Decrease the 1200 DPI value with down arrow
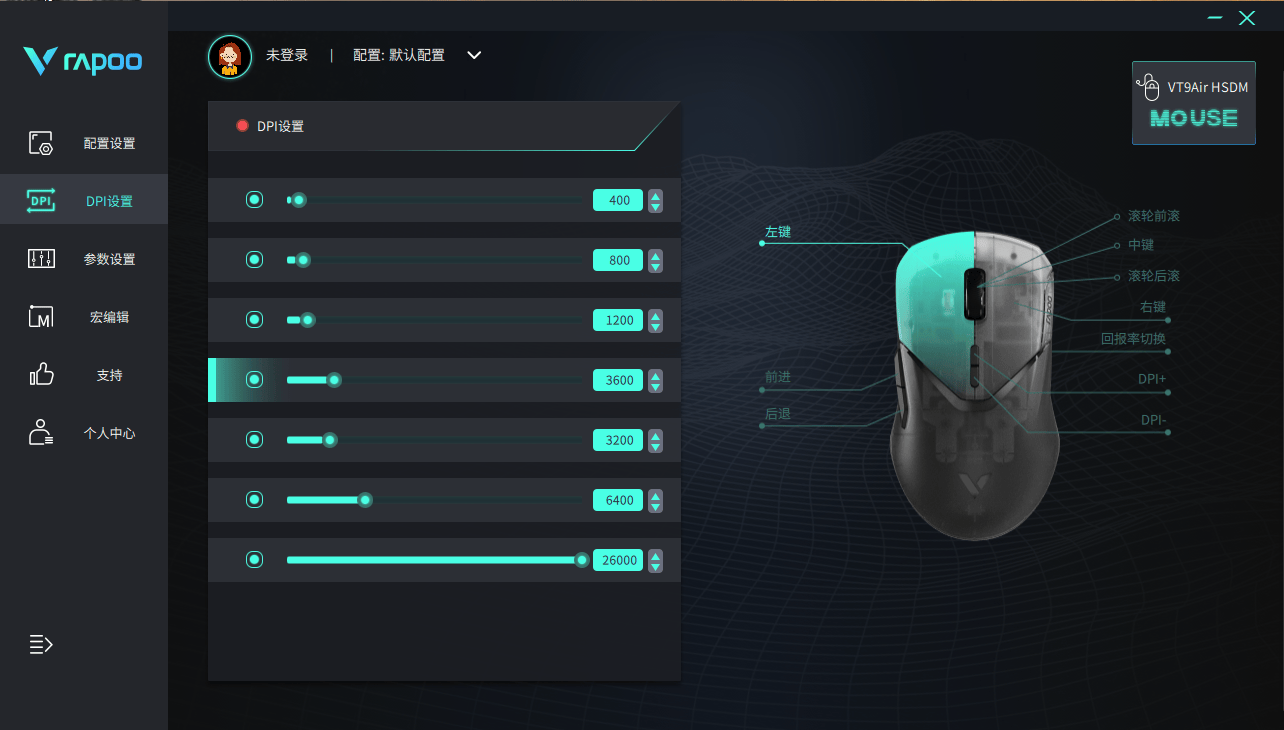Screen dimensions: 1284x730 (655, 326)
